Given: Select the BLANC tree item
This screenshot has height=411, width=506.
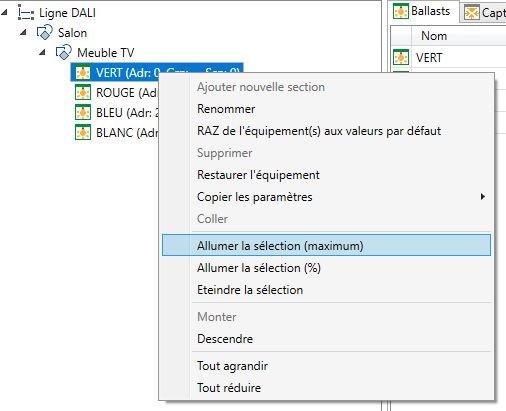Looking at the screenshot, I should (x=117, y=132).
